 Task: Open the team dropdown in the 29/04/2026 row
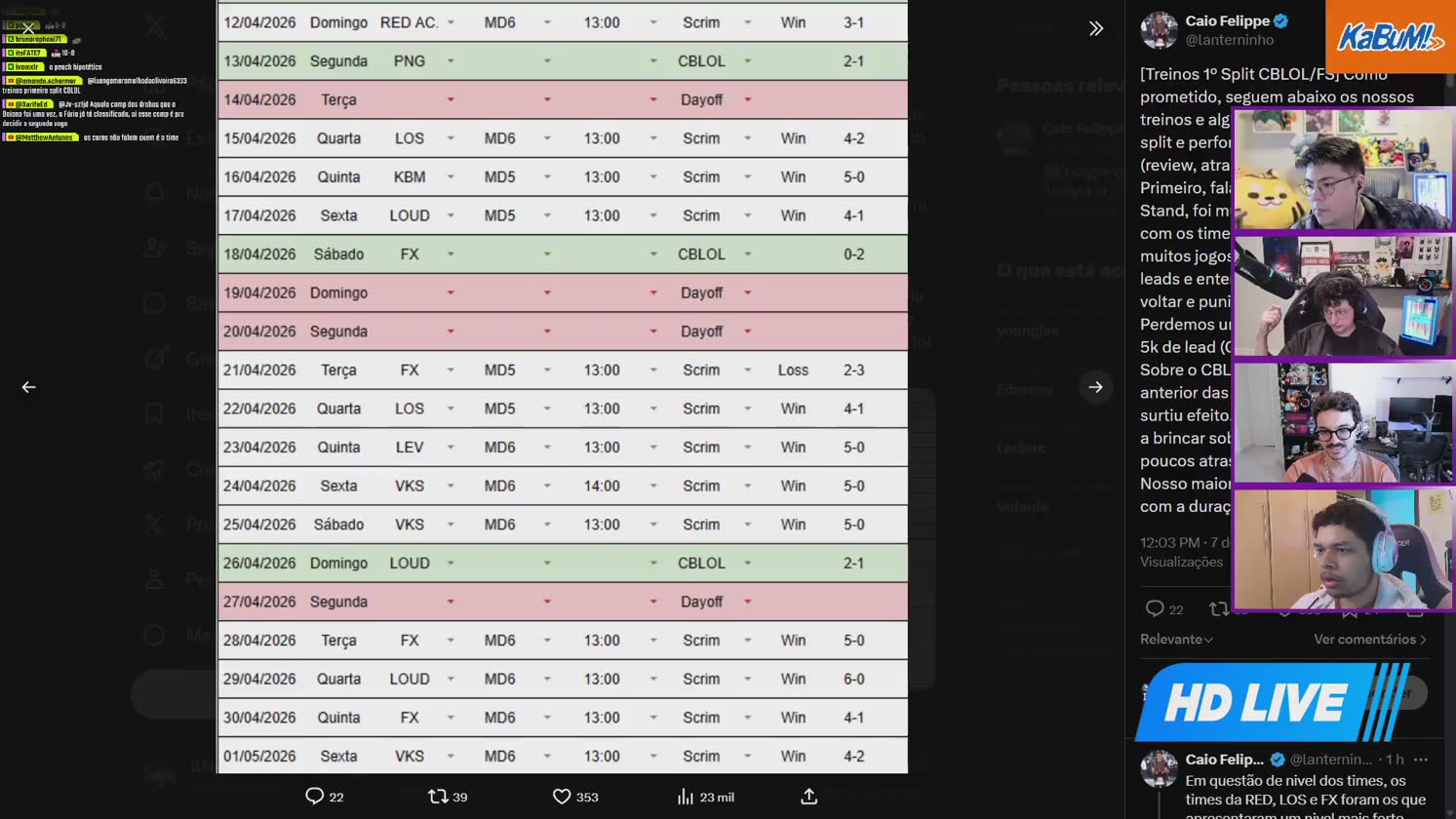tap(451, 679)
